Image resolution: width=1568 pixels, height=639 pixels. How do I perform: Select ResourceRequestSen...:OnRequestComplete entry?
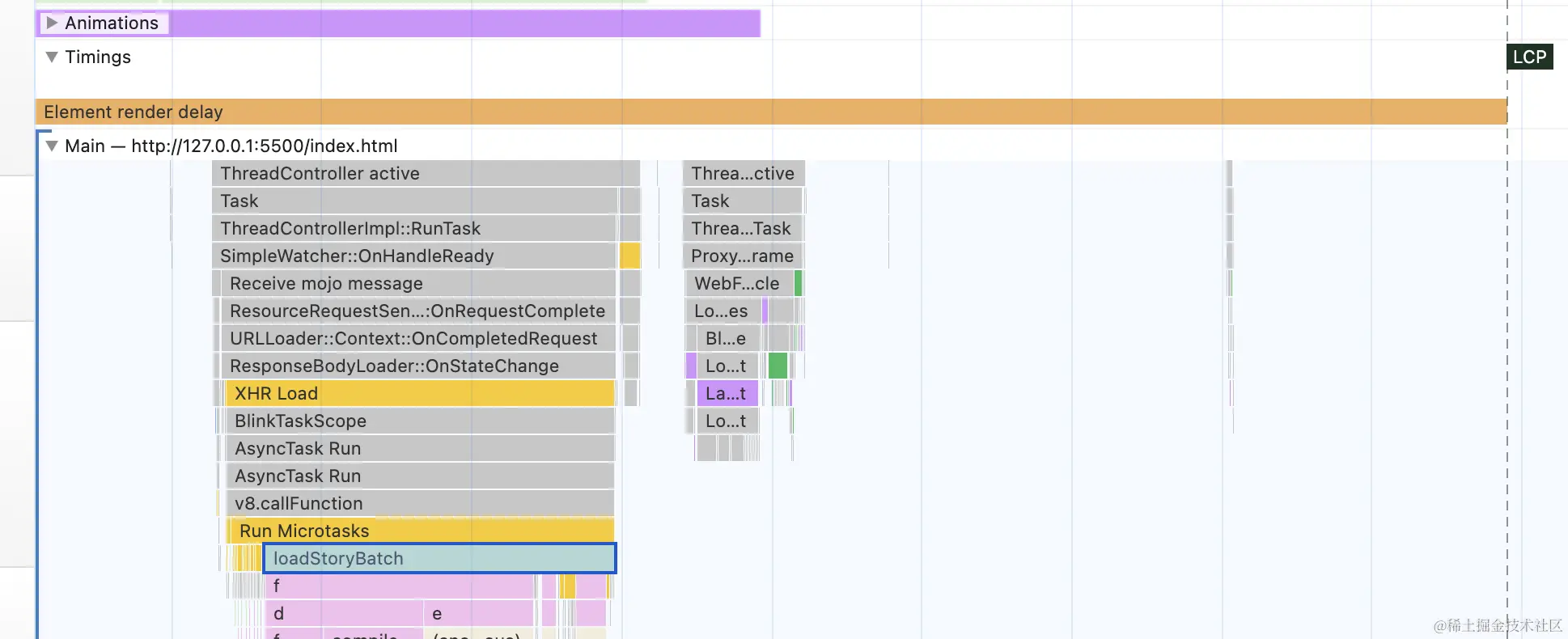pos(417,311)
